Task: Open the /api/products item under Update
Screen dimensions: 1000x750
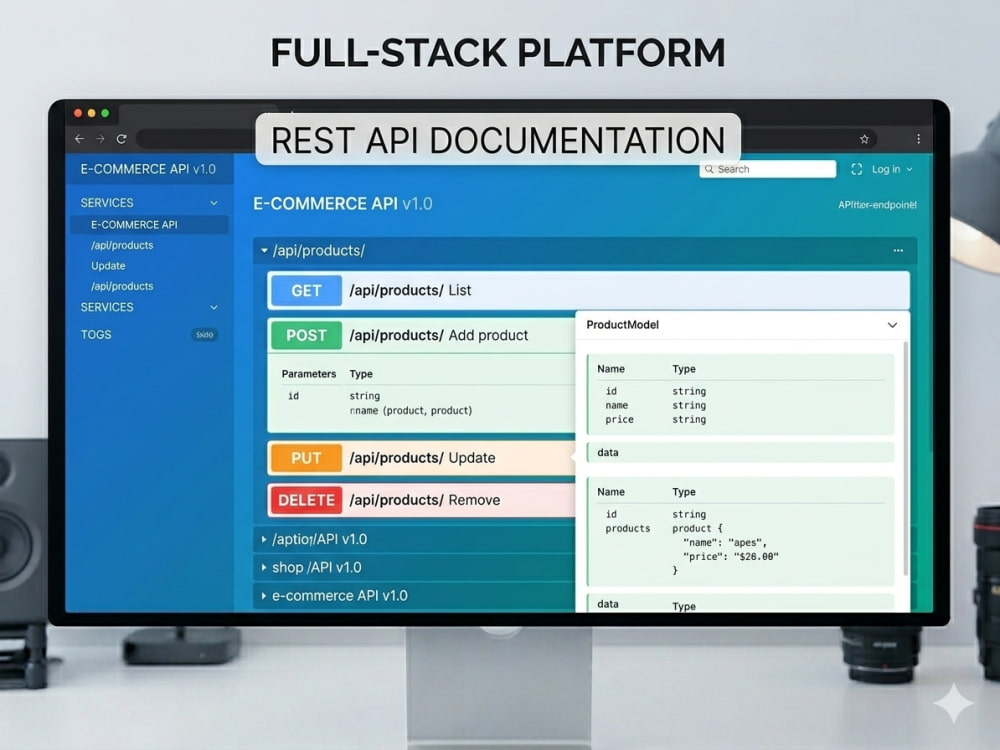Action: (x=122, y=286)
